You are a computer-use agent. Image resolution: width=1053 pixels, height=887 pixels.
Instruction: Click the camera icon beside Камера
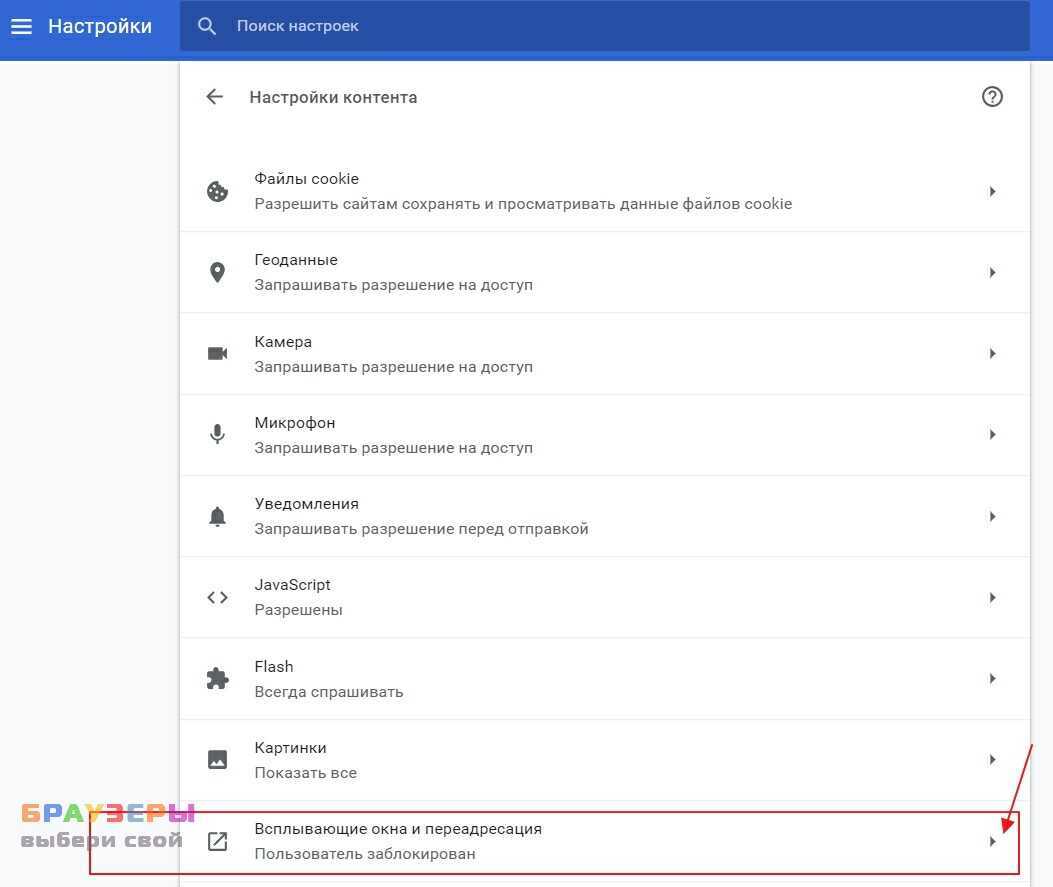coord(217,353)
